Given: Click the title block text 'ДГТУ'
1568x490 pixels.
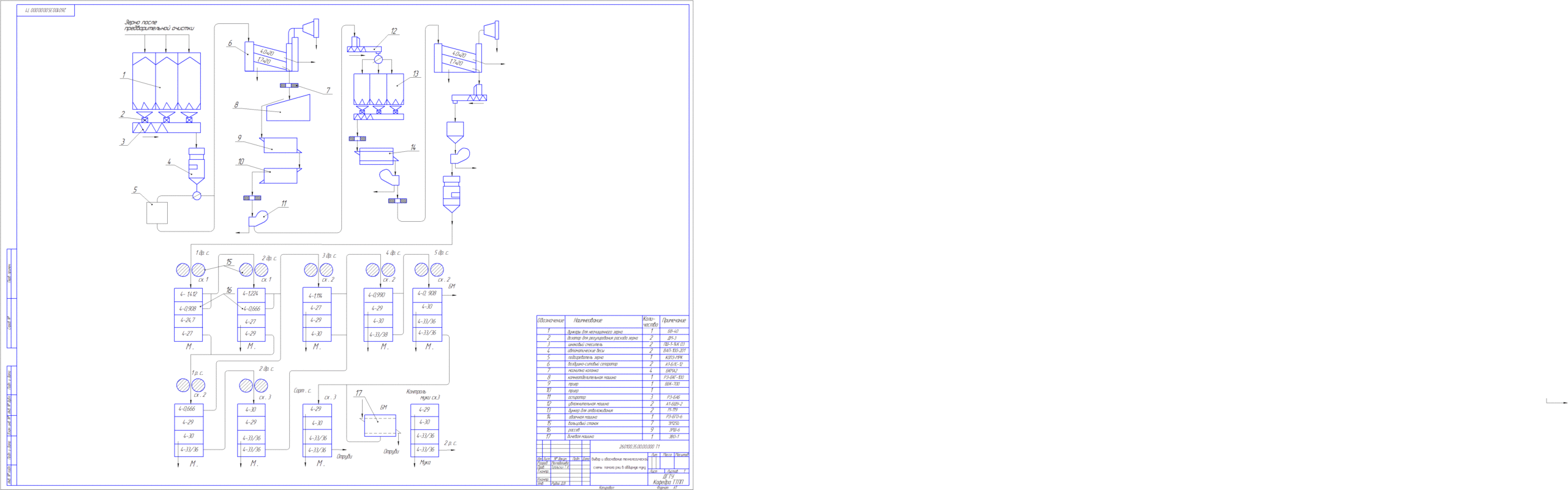Looking at the screenshot, I should tap(668, 476).
